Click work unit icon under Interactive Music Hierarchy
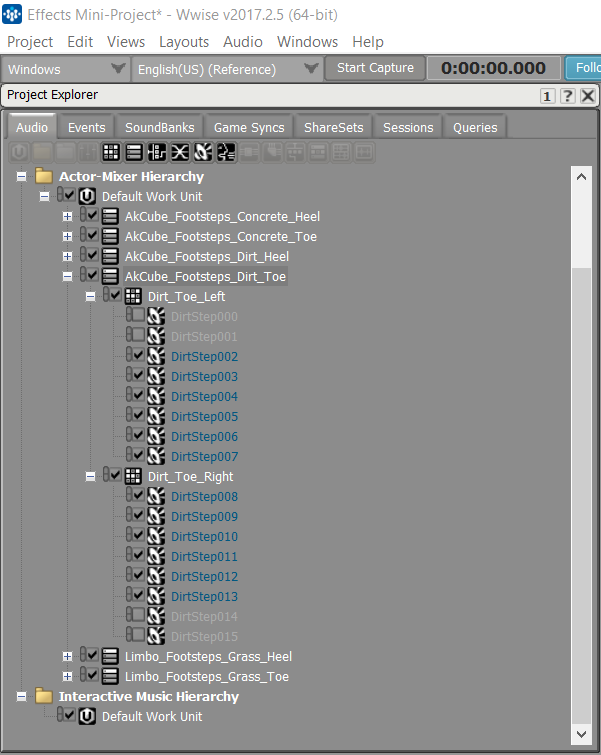The image size is (601, 755). click(87, 716)
